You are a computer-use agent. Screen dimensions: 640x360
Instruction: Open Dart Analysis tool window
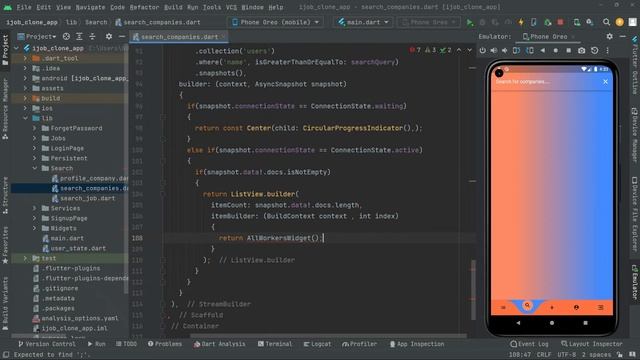coord(220,344)
